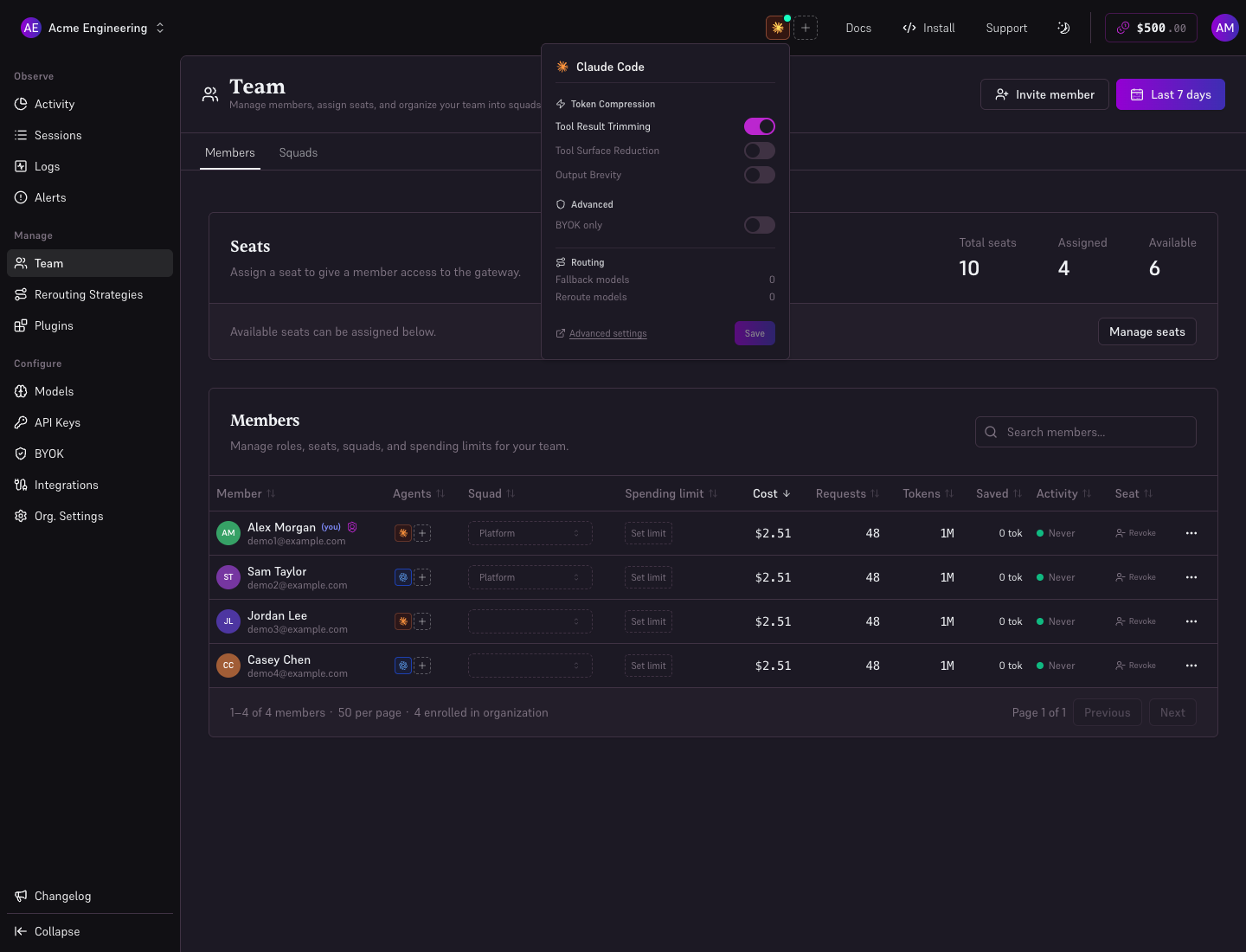Image resolution: width=1246 pixels, height=952 pixels.
Task: Open the three-dot menu for Jordan Lee
Action: click(x=1191, y=621)
